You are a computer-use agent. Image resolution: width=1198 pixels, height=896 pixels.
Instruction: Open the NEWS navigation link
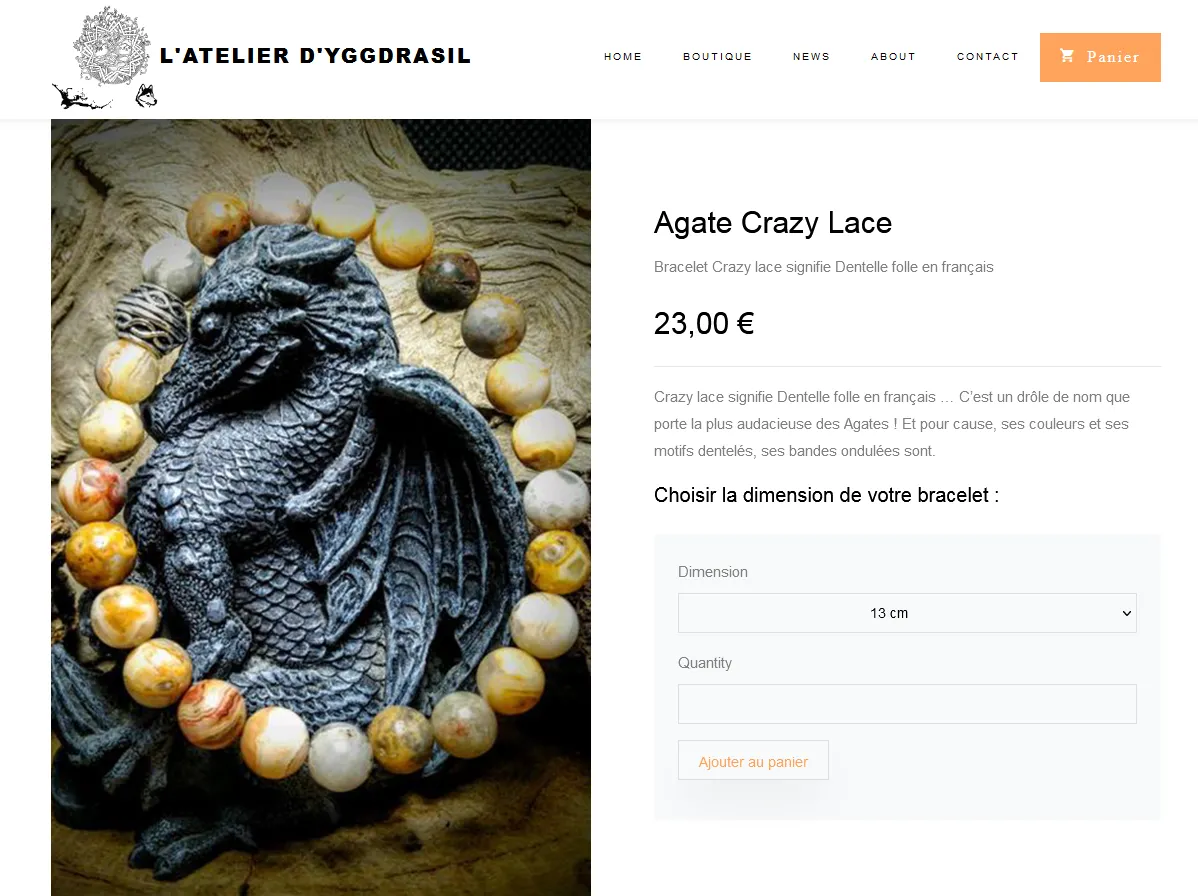click(x=811, y=57)
